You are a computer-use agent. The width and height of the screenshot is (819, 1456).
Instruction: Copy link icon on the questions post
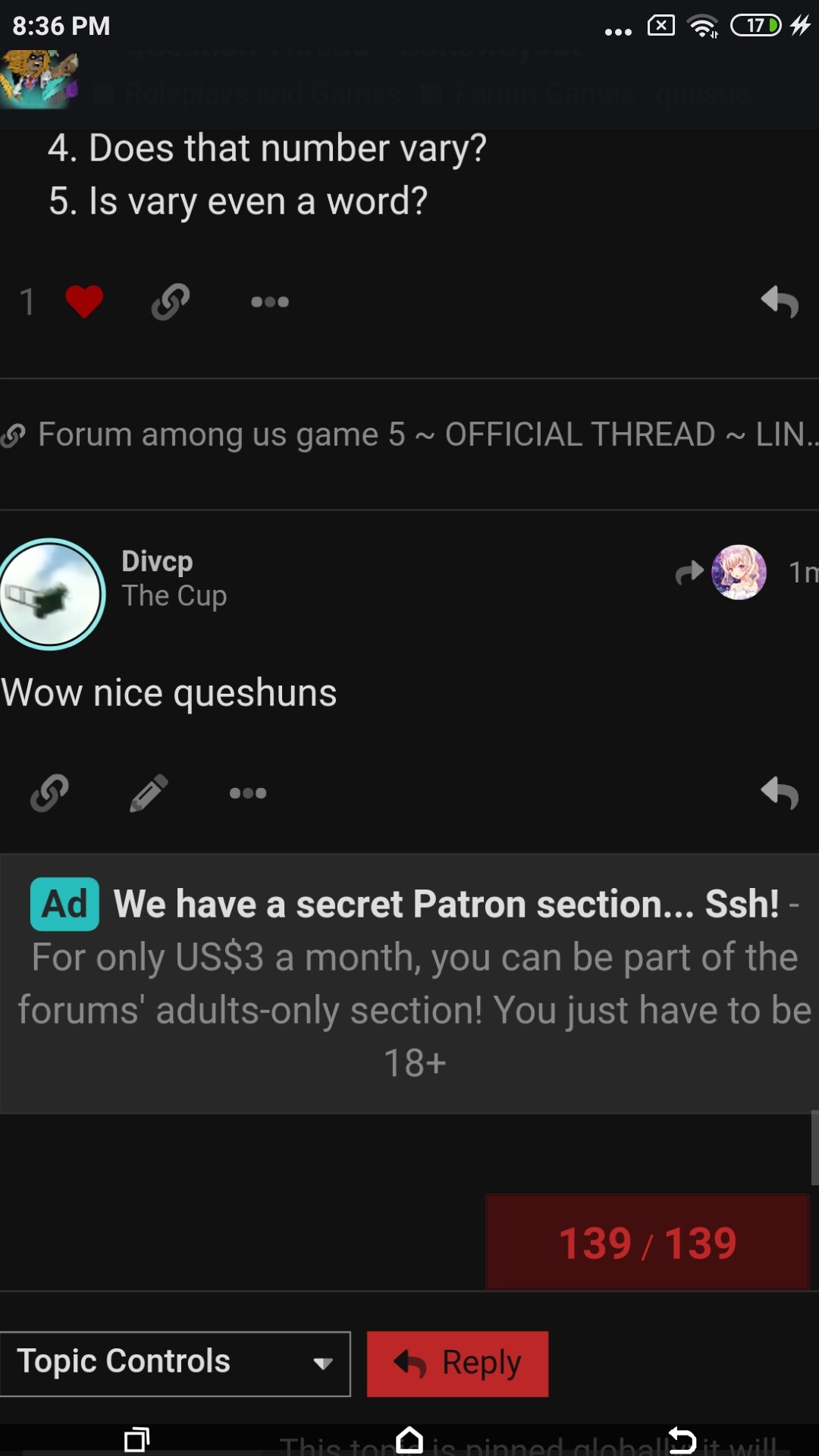point(171,302)
